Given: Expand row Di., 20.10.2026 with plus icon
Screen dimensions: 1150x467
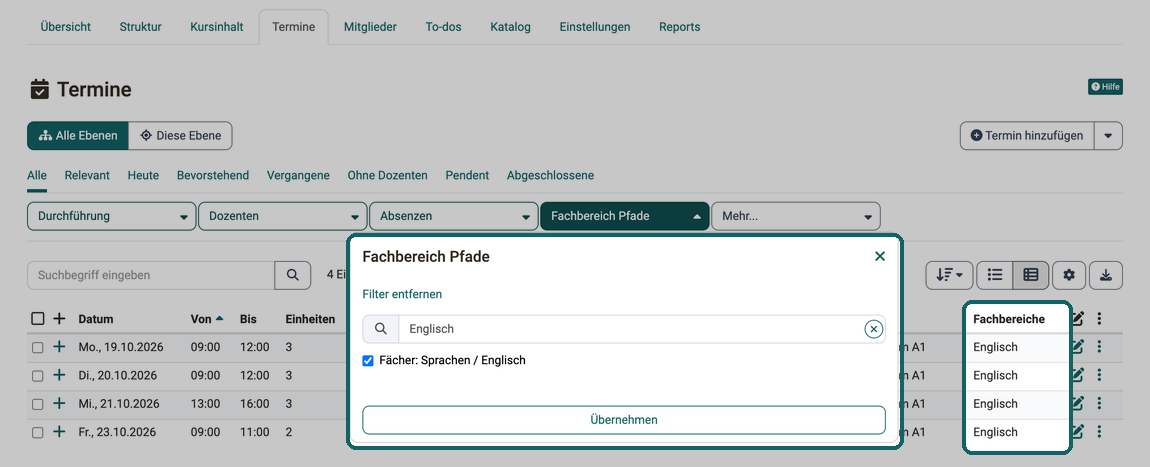Looking at the screenshot, I should [59, 375].
